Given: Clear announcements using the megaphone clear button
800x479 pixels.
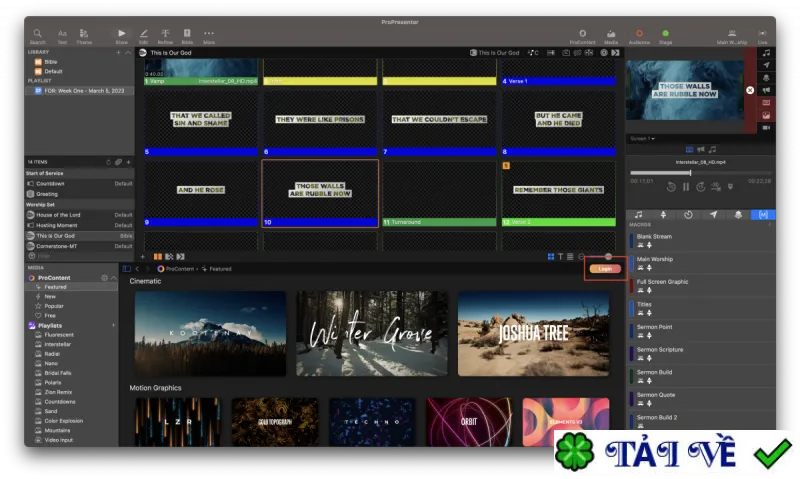Looking at the screenshot, I should pos(766,90).
